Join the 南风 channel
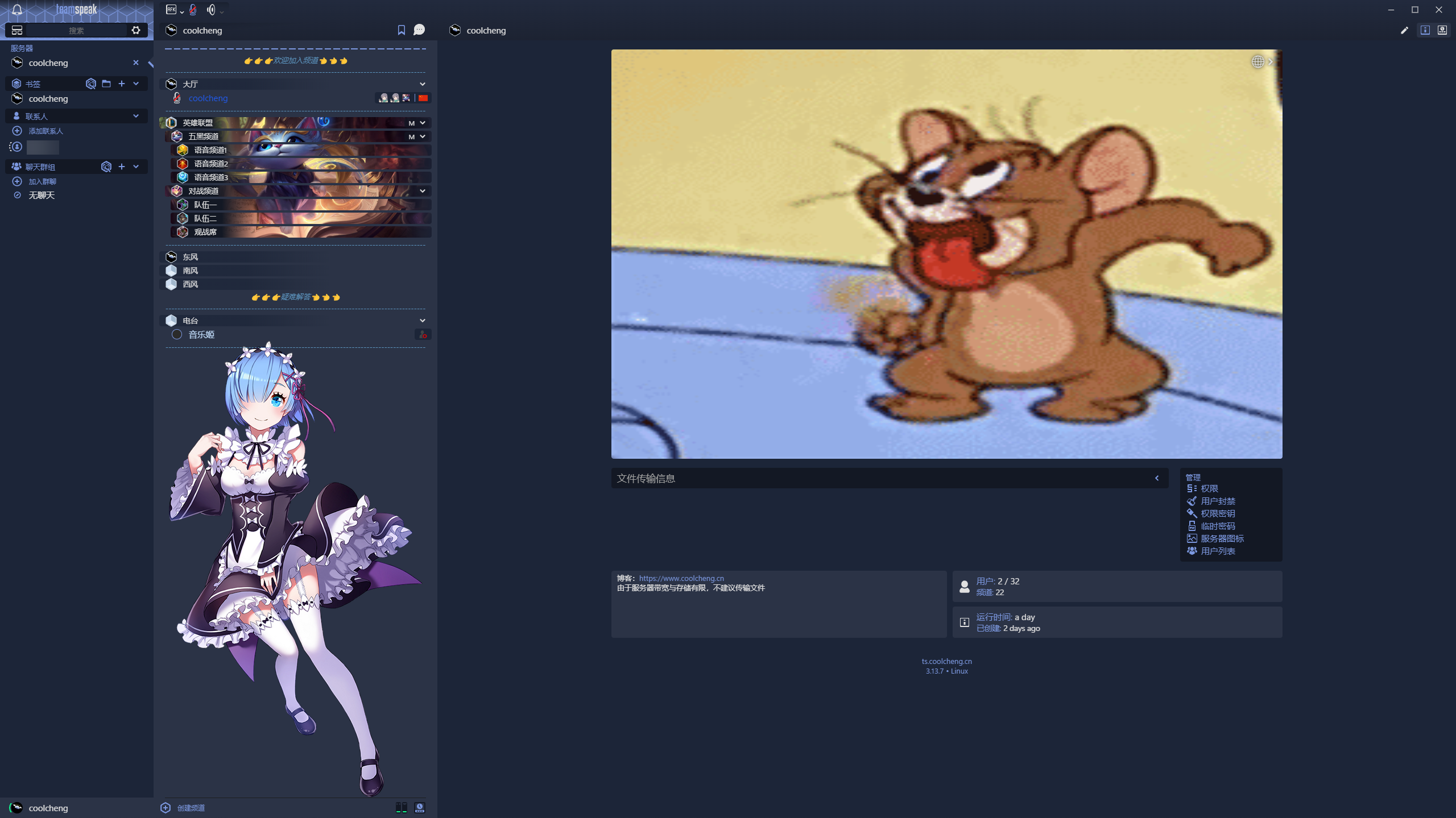Viewport: 1456px width, 818px height. pos(295,271)
